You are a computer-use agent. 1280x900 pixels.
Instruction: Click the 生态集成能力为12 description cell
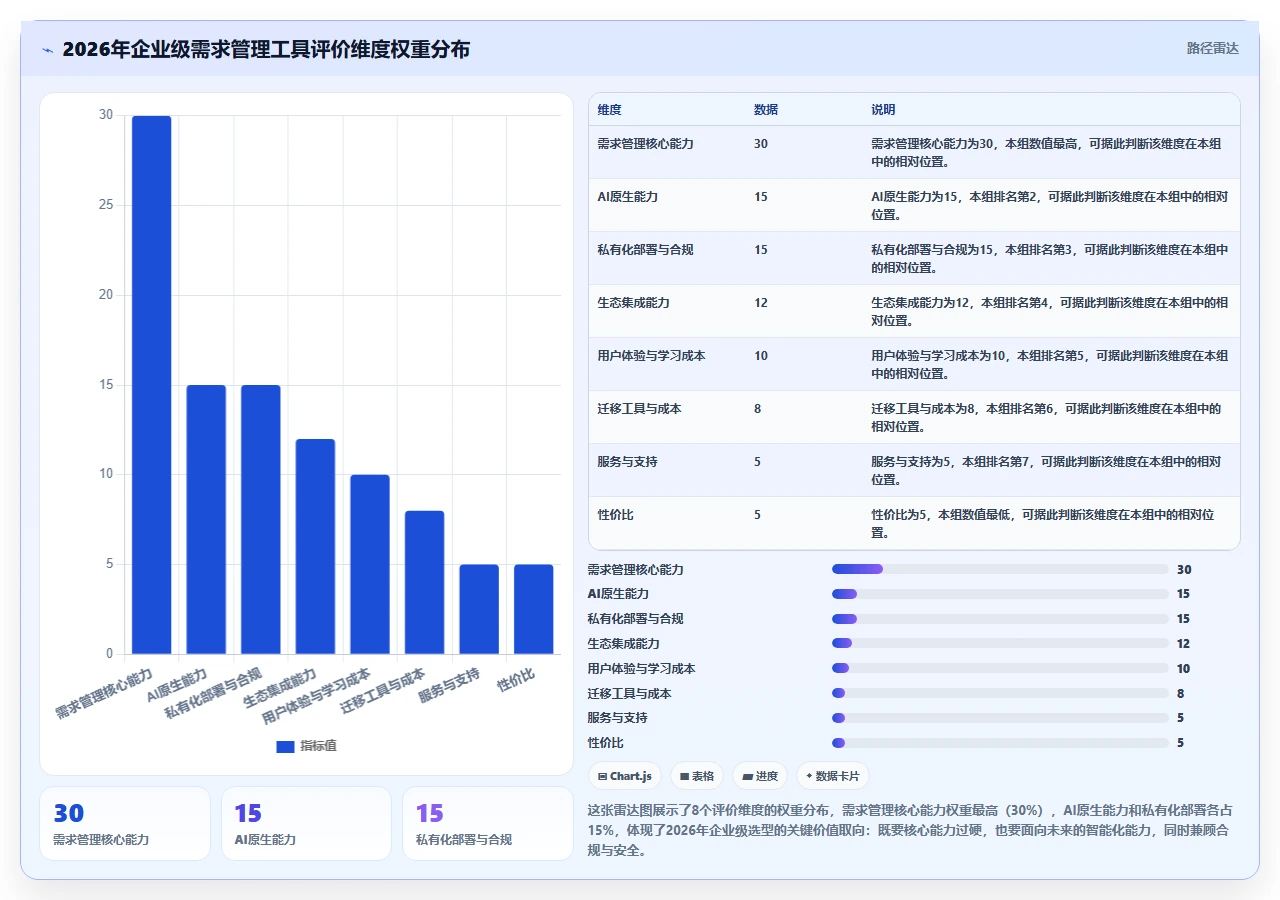click(1050, 311)
